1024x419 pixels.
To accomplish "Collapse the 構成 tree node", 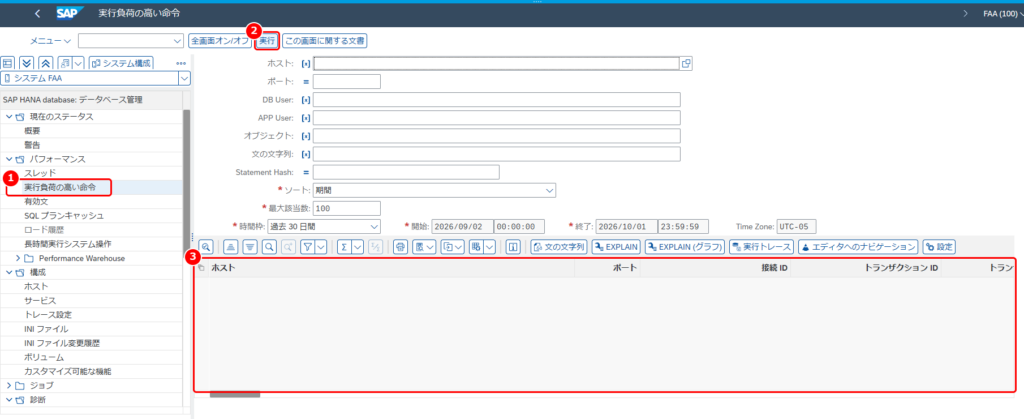I will [x=9, y=272].
